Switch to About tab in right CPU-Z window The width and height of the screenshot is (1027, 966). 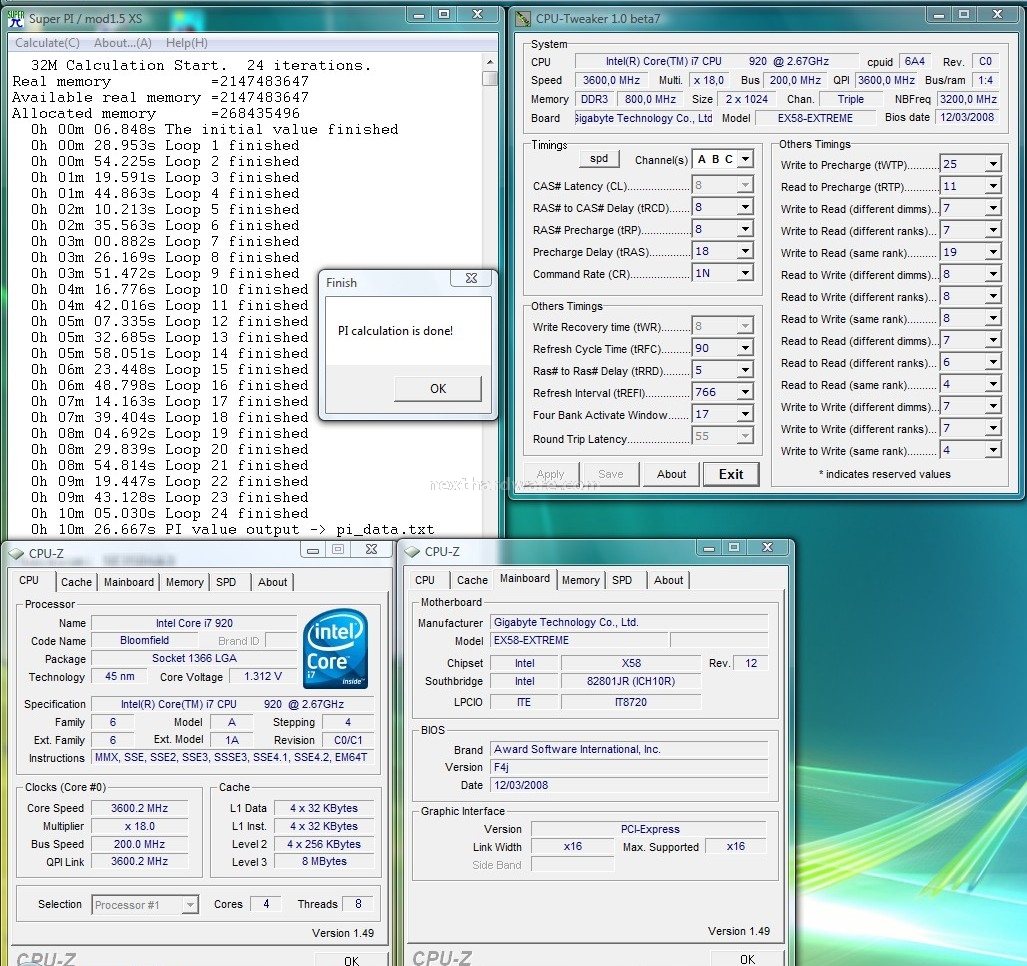tap(669, 580)
